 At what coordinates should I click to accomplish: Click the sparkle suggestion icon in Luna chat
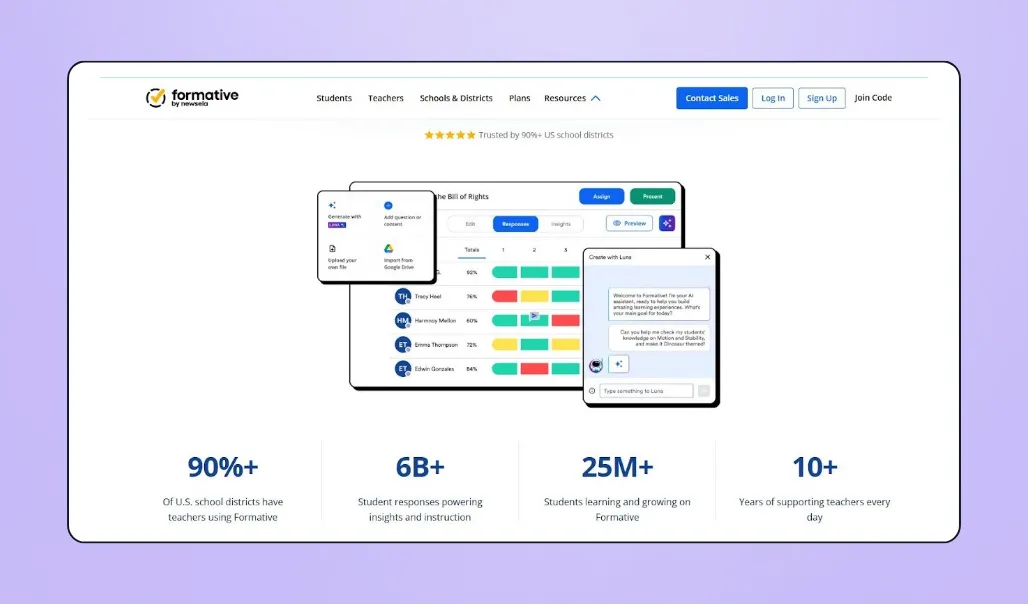620,364
